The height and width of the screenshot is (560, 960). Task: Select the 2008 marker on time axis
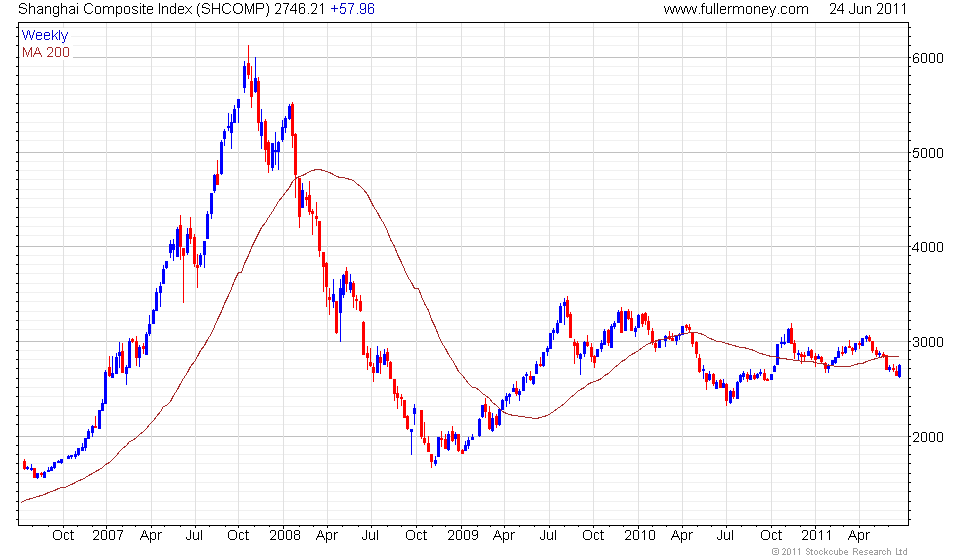tap(285, 535)
